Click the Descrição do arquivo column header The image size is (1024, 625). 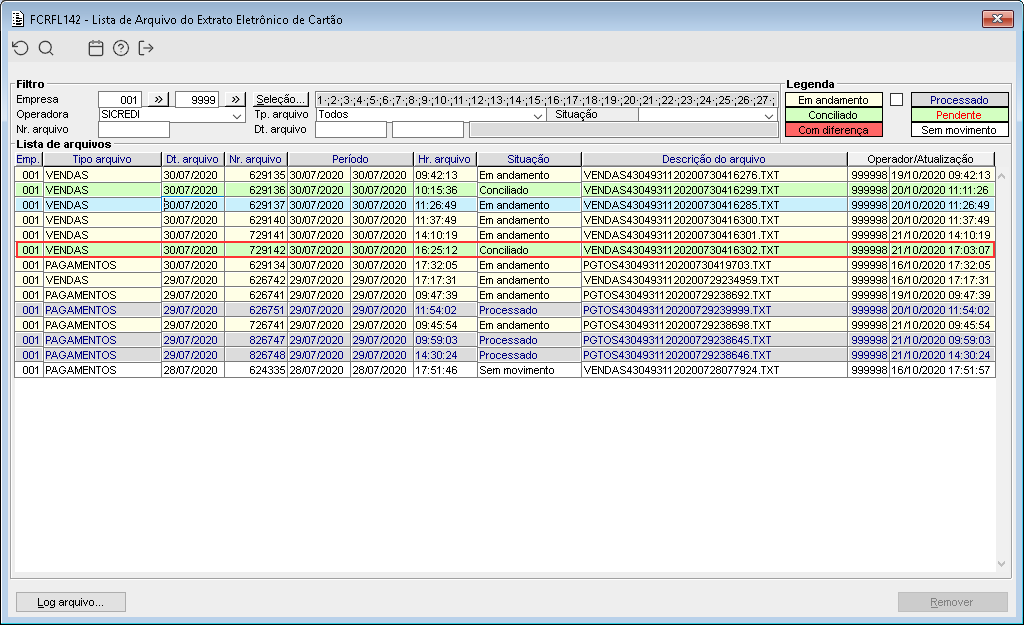pyautogui.click(x=714, y=159)
